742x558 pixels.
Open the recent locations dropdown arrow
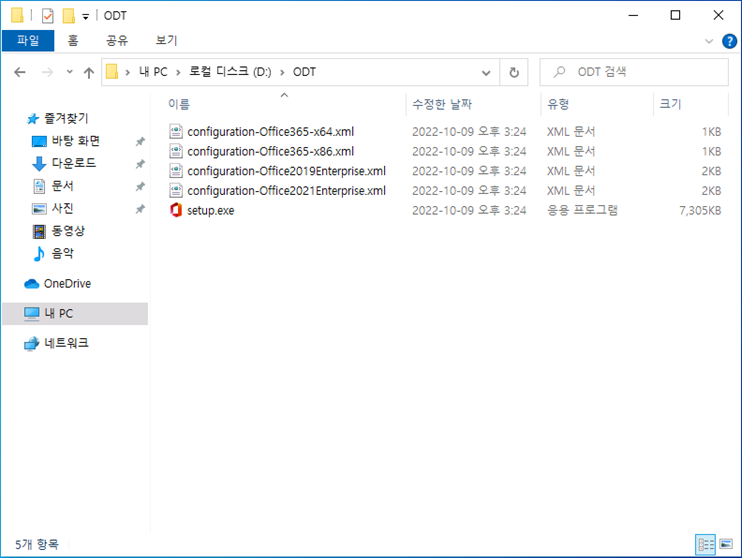tap(70, 72)
